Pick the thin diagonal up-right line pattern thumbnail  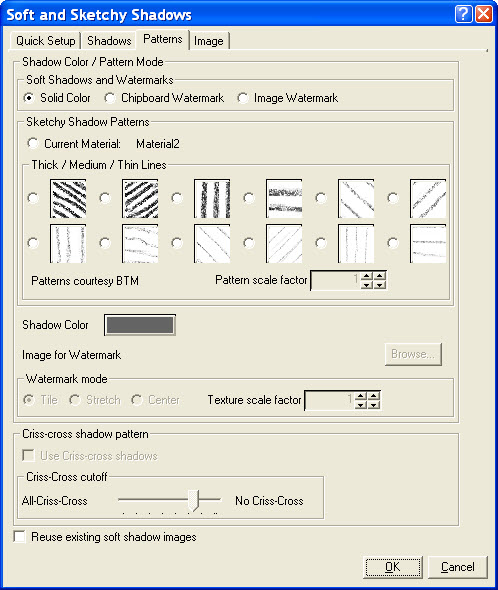tap(284, 244)
